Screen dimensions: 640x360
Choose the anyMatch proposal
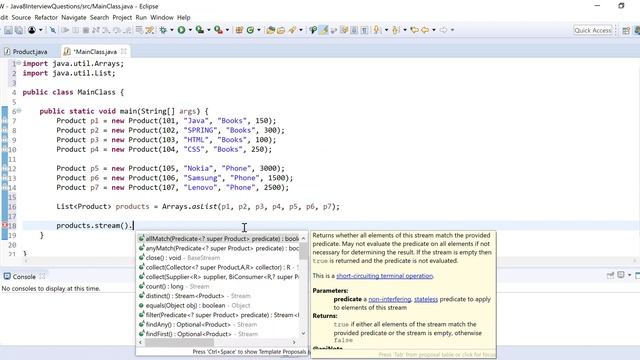[x=219, y=248]
